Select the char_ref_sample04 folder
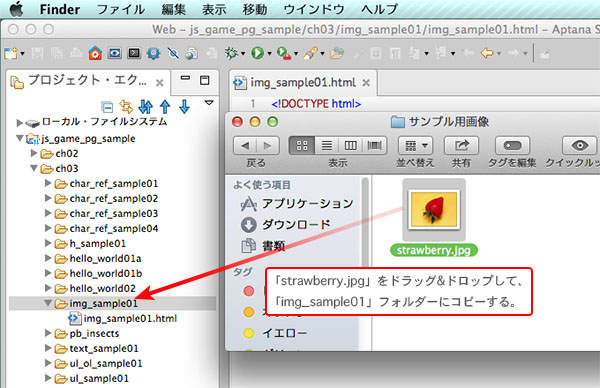The width and height of the screenshot is (600, 388). click(106, 228)
